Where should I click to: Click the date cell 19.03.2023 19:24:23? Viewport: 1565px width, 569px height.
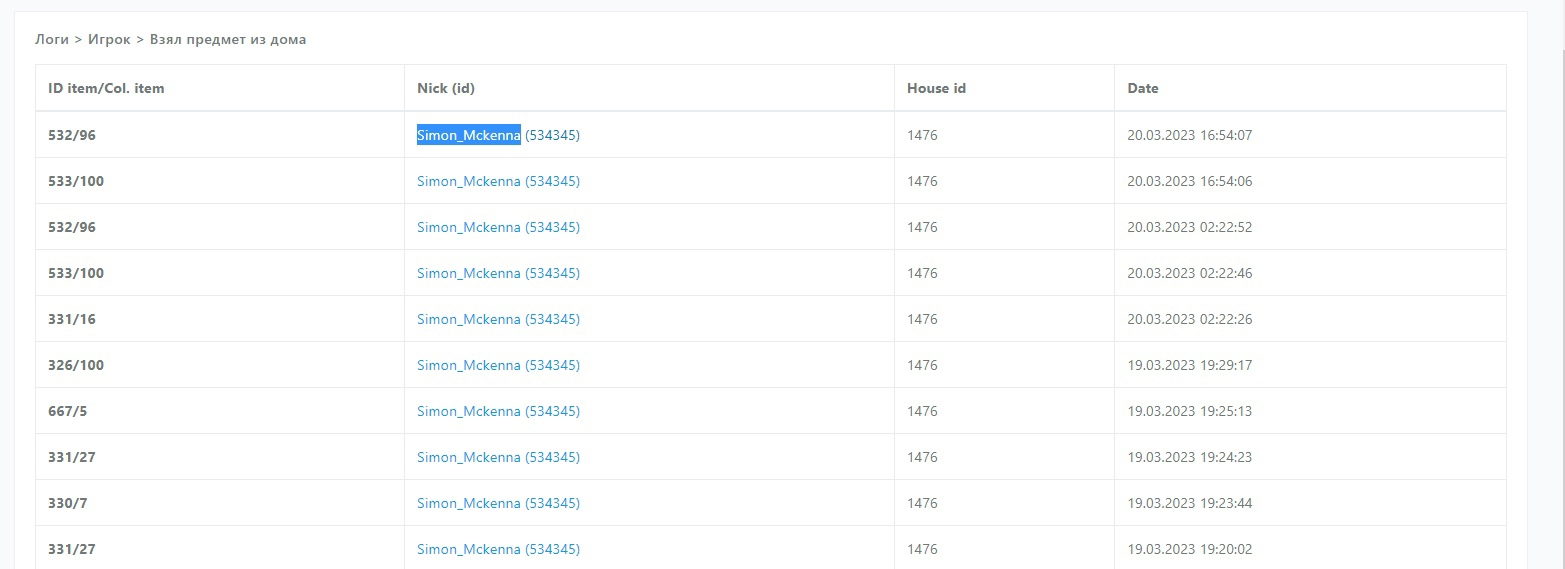pyautogui.click(x=1189, y=457)
